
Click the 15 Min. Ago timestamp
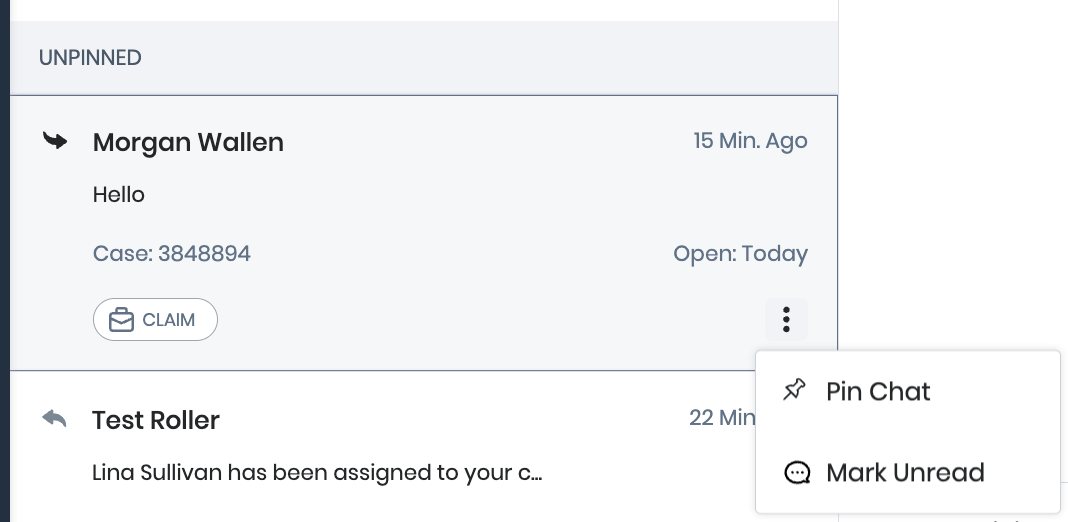750,141
